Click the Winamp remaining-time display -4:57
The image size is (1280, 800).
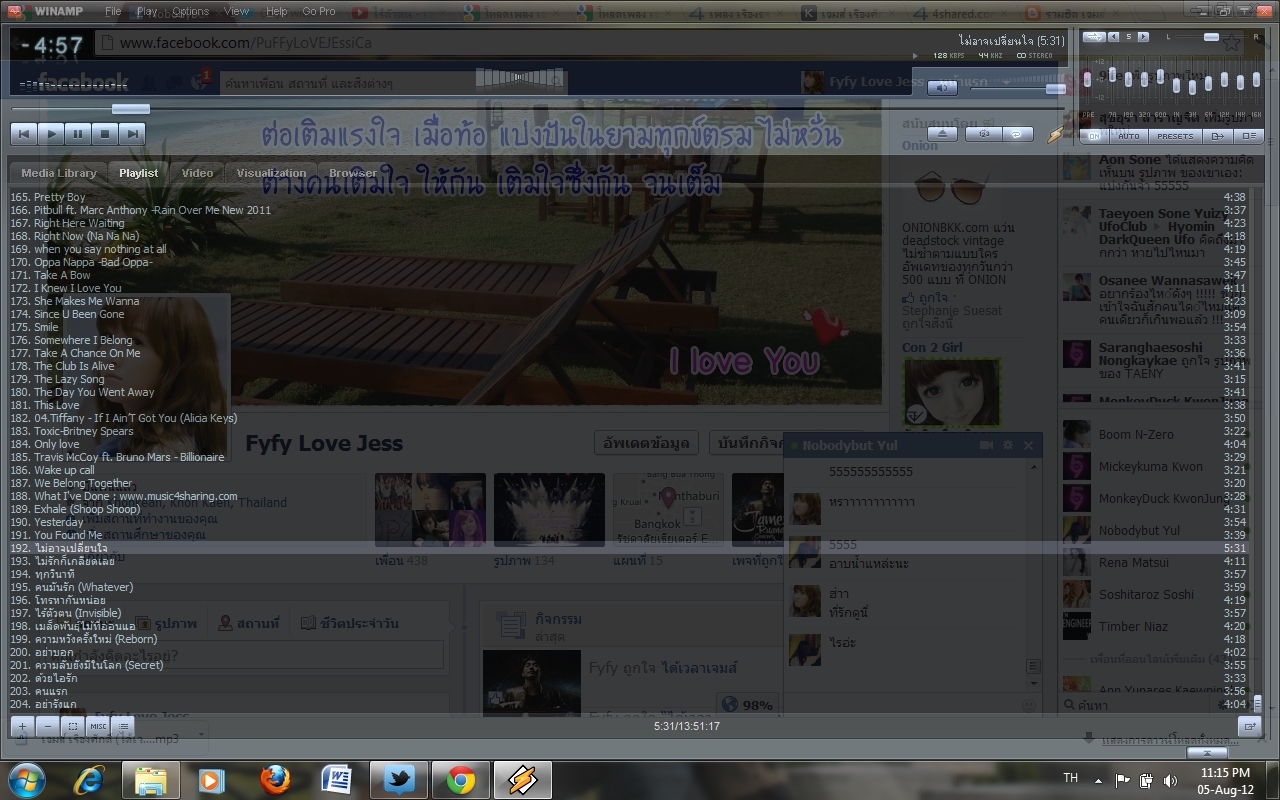point(52,45)
